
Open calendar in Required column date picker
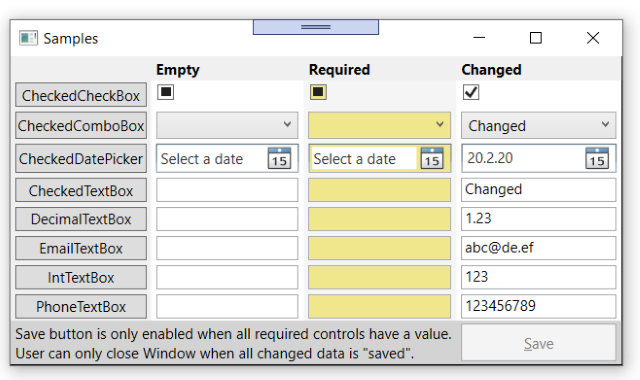pyautogui.click(x=432, y=158)
